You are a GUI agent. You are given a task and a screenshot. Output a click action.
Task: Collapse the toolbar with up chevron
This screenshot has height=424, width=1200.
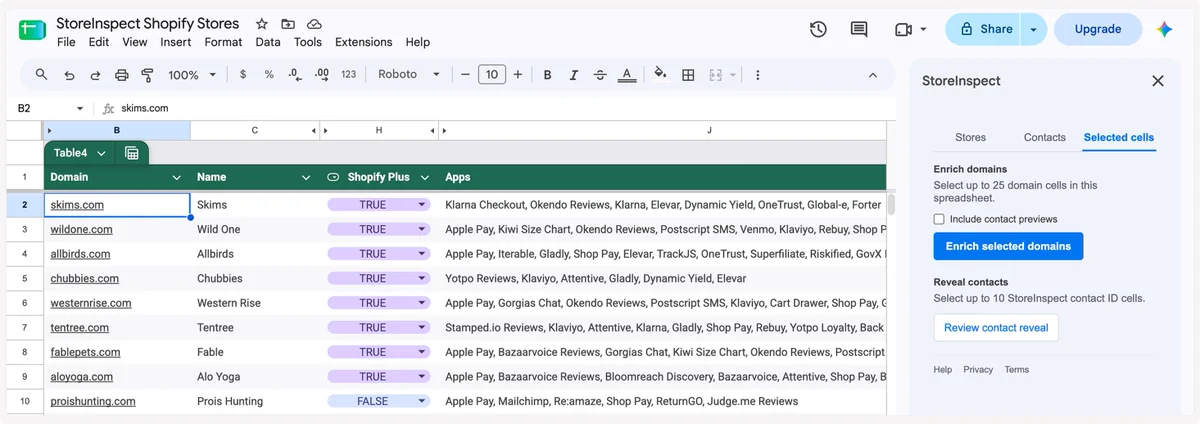pos(873,75)
